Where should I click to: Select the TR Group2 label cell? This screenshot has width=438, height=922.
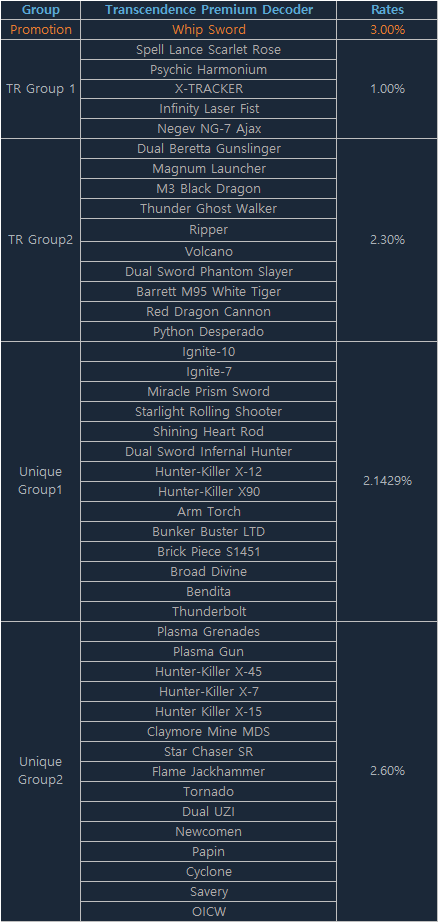(x=41, y=240)
